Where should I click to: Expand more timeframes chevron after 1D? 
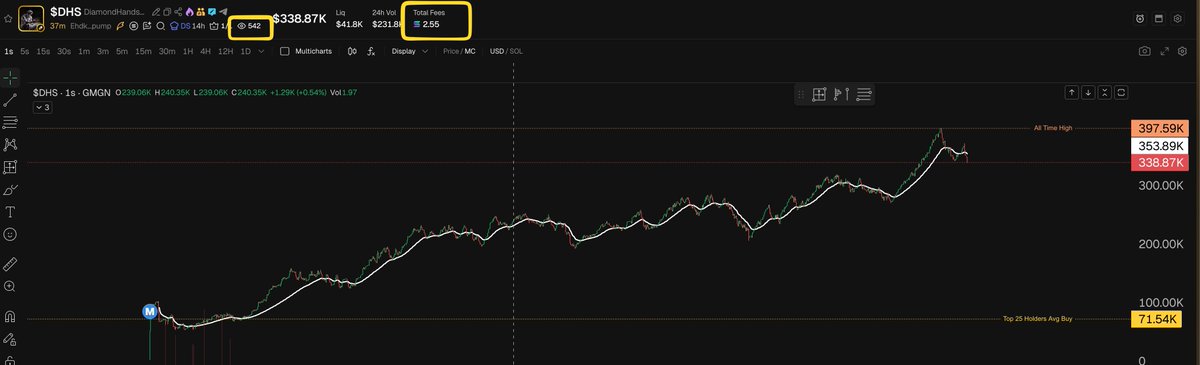(261, 51)
